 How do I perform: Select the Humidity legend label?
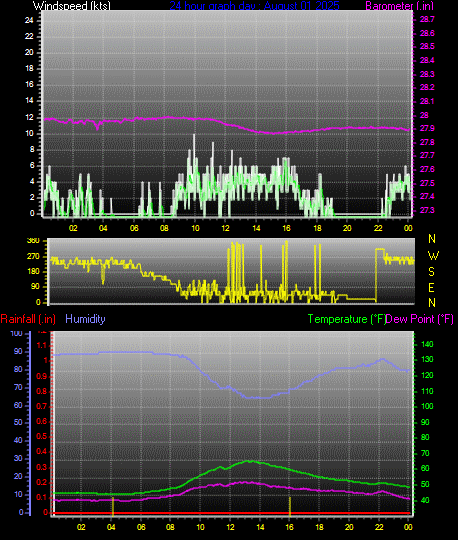point(85,319)
